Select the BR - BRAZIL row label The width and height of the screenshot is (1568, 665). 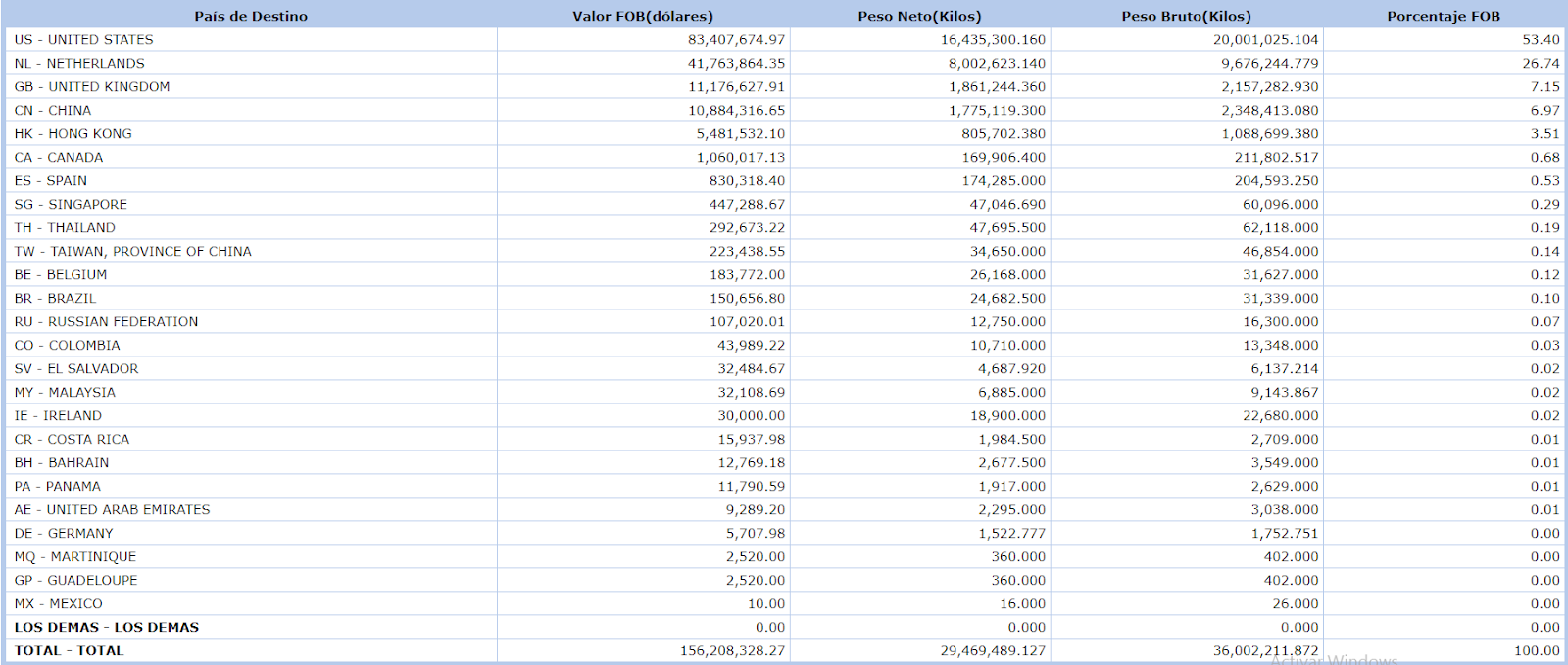click(x=56, y=298)
